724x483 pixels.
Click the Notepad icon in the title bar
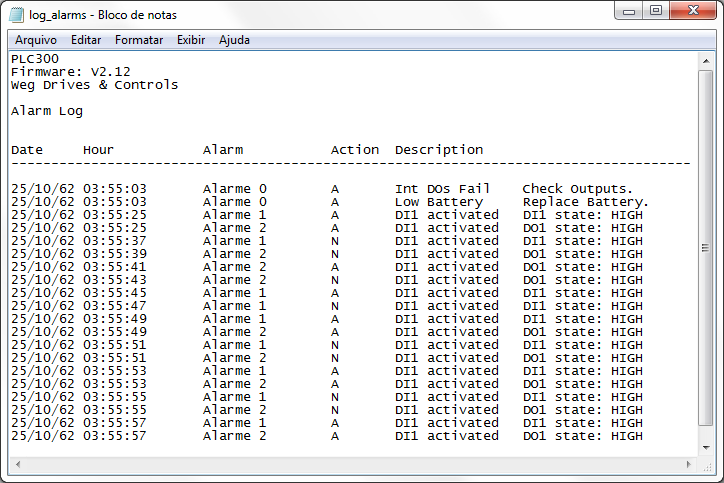[x=18, y=15]
